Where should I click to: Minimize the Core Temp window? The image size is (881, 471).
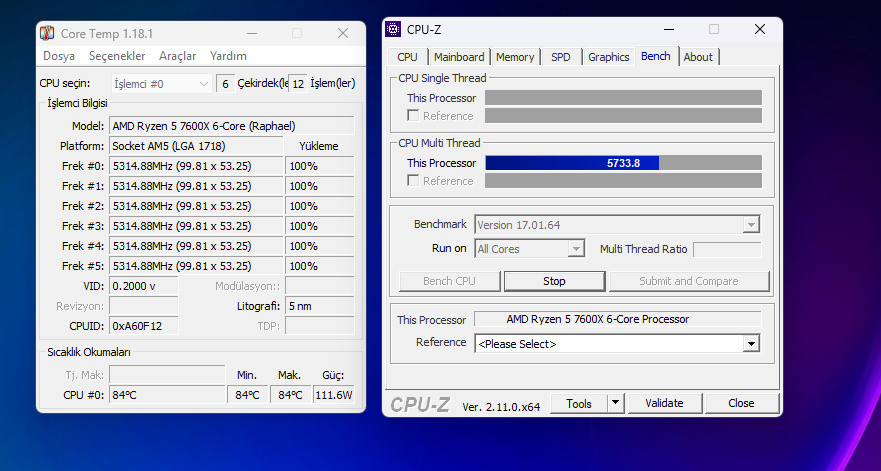[x=252, y=34]
